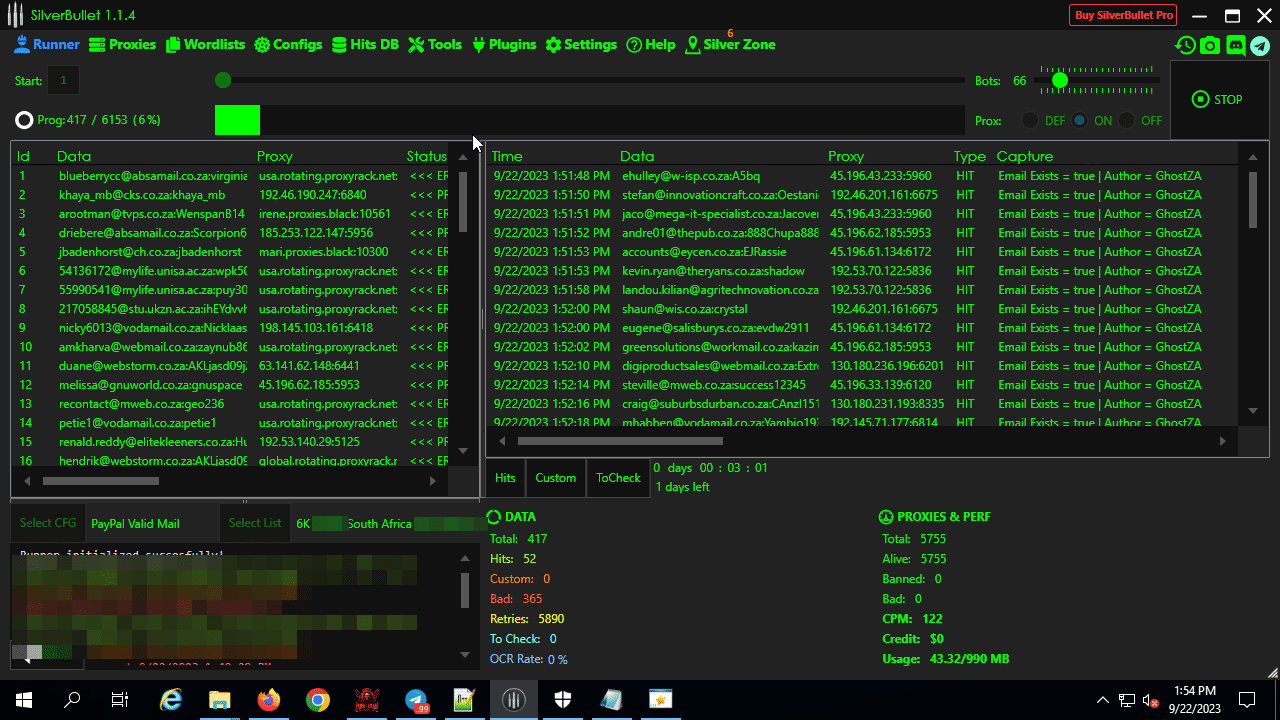Open Windows taskbar search
Viewport: 1280px width, 720px height.
click(72, 700)
